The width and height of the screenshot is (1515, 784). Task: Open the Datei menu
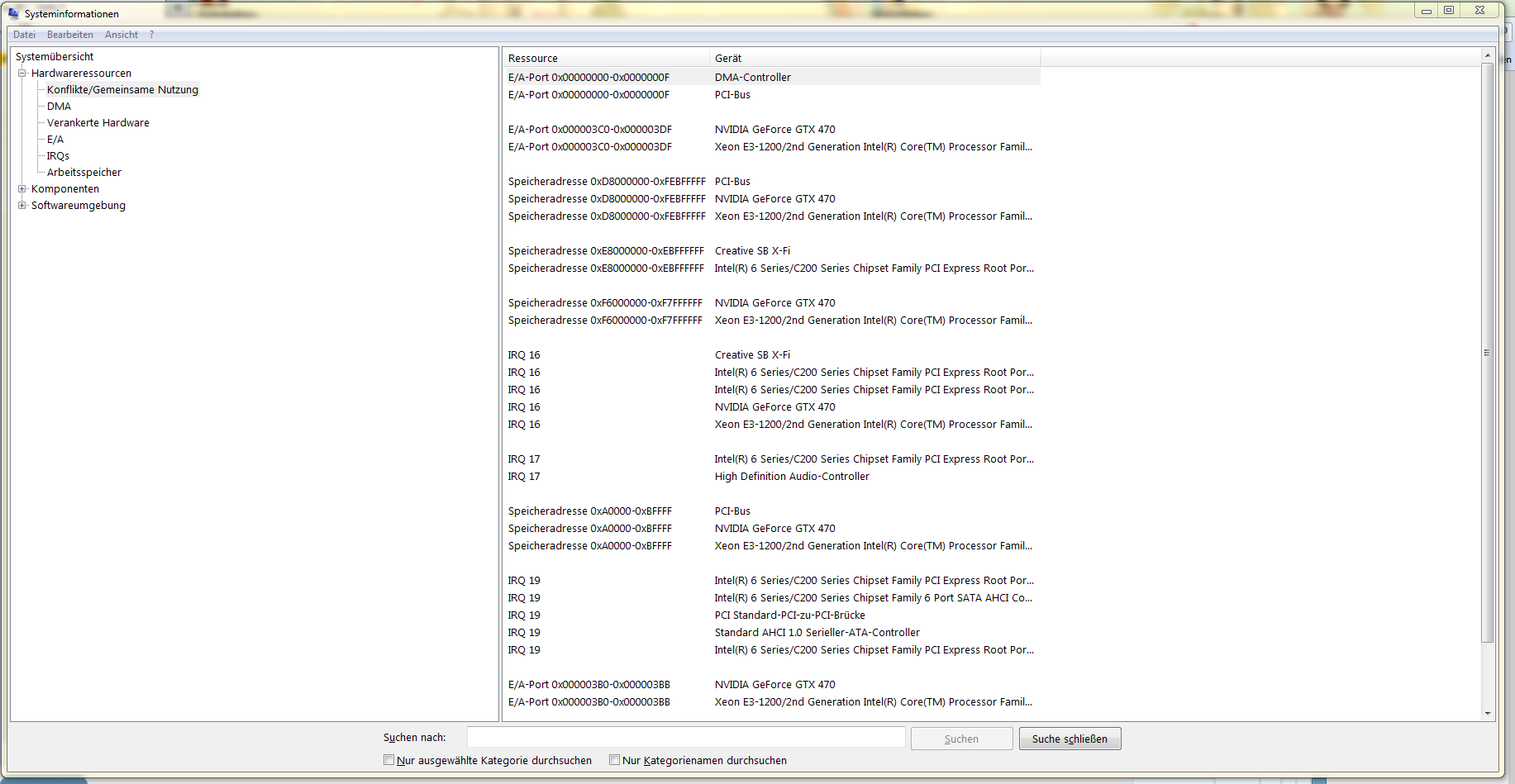(x=24, y=35)
